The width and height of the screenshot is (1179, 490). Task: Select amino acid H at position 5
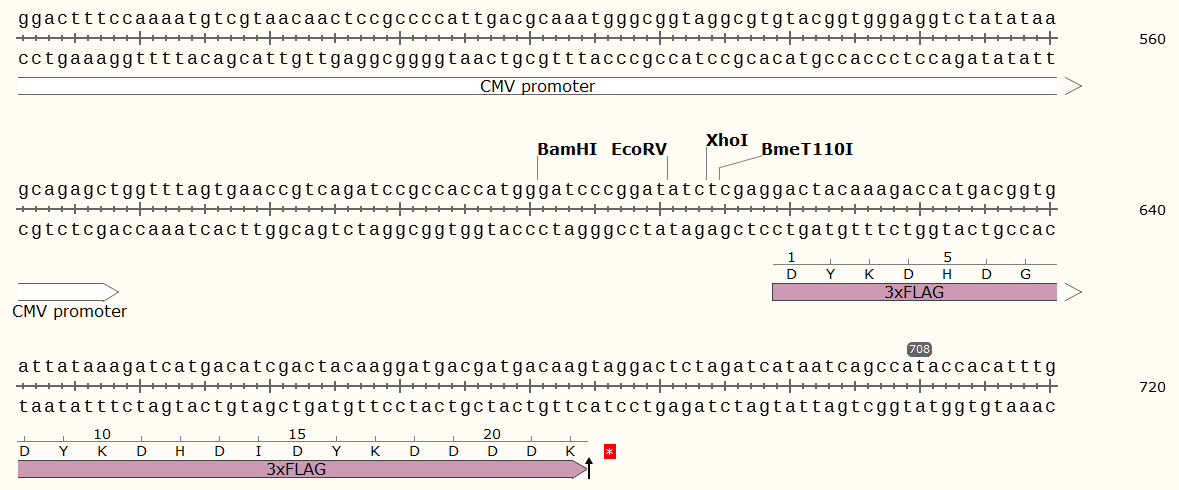(947, 274)
